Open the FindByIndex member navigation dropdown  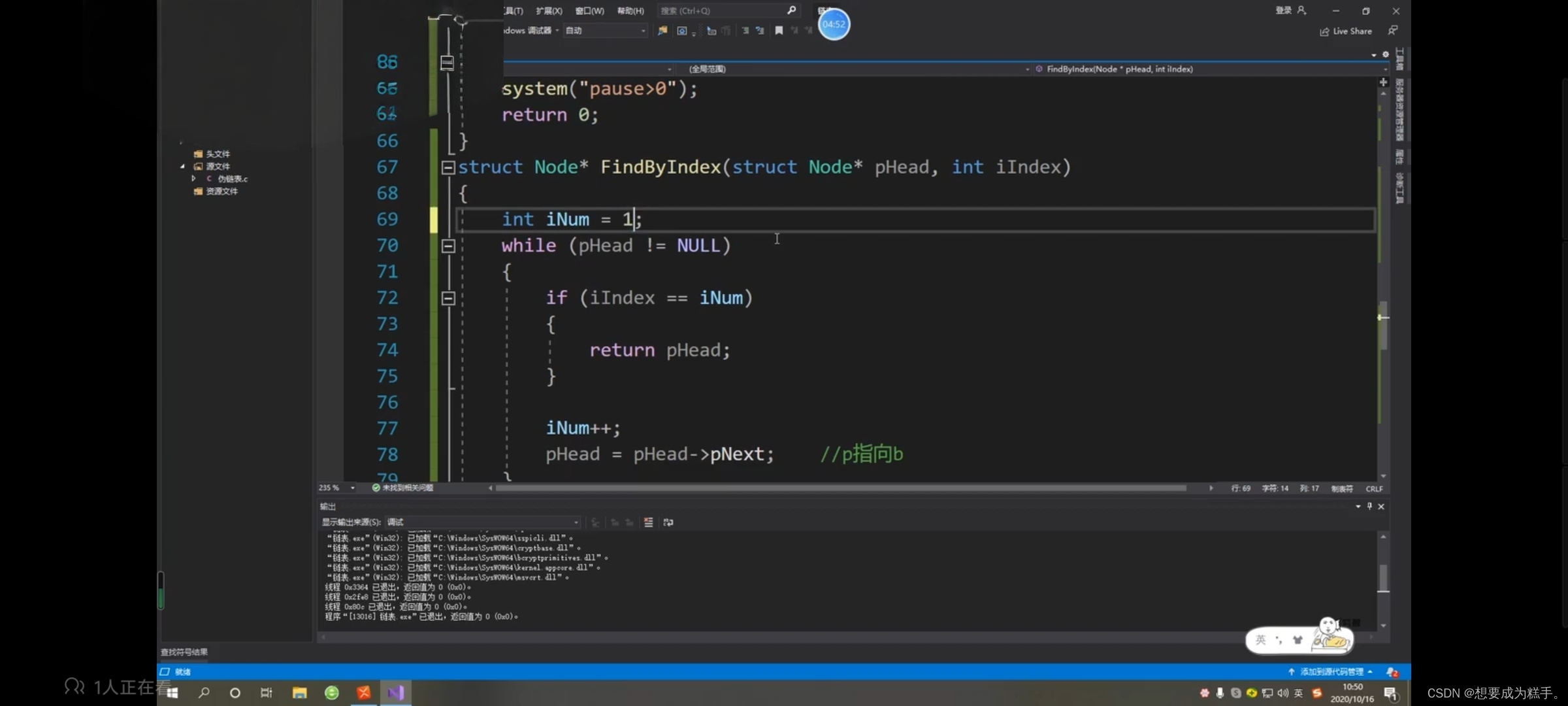pos(1210,69)
